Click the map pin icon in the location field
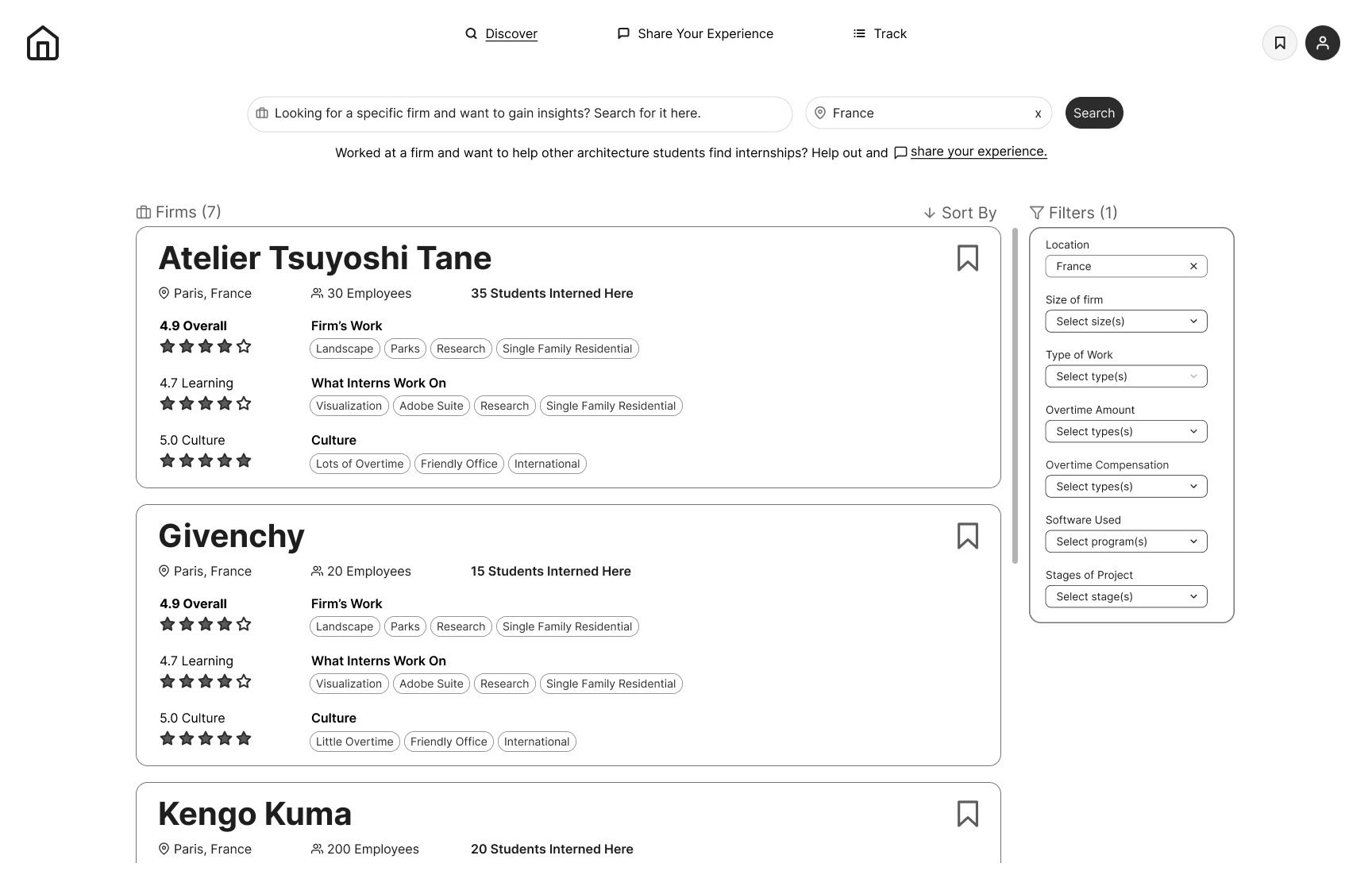This screenshot has height=894, width=1372. point(820,113)
